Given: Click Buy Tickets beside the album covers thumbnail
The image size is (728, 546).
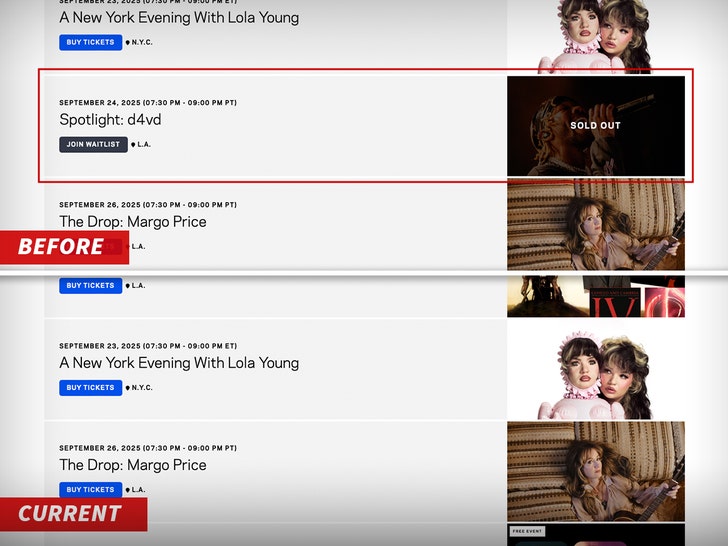Looking at the screenshot, I should coord(91,286).
